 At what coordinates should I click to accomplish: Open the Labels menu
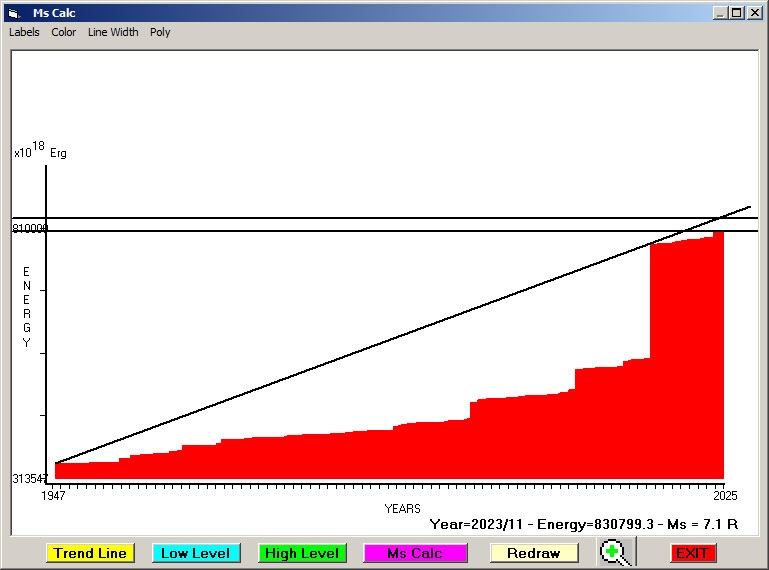(24, 32)
